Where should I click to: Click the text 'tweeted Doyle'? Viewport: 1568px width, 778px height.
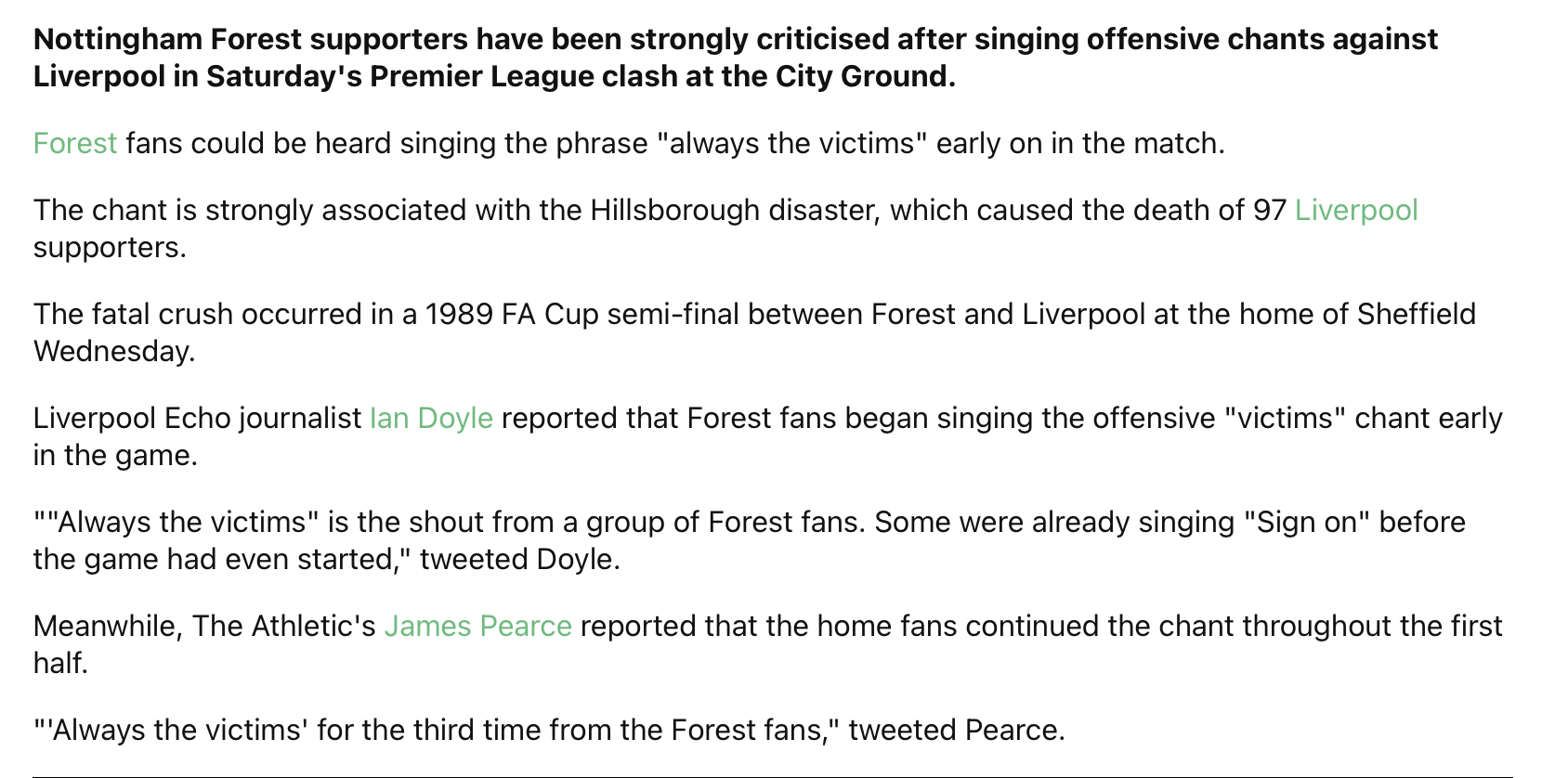[x=516, y=559]
